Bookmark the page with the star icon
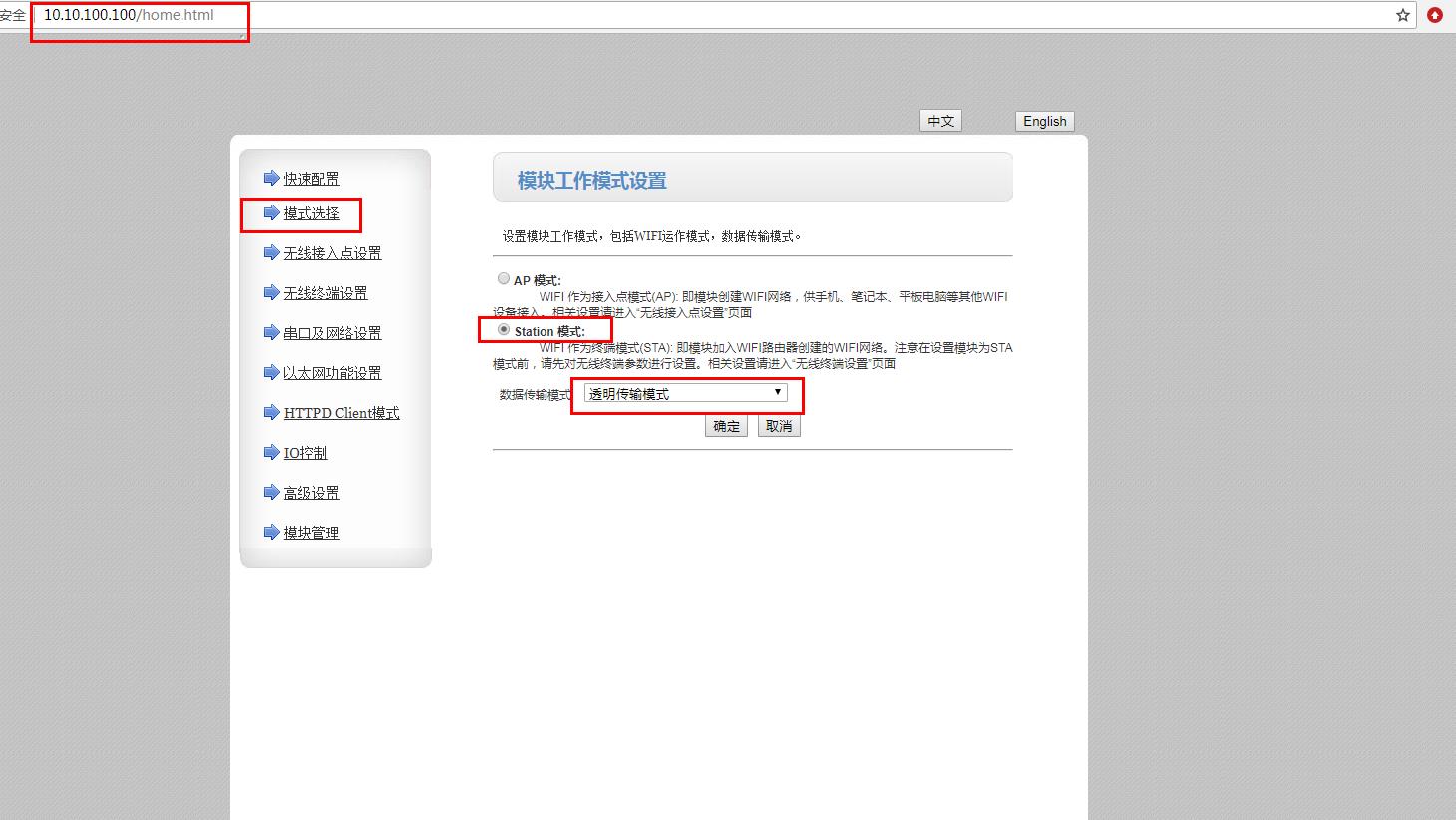Viewport: 1456px width, 820px height. pyautogui.click(x=1402, y=15)
